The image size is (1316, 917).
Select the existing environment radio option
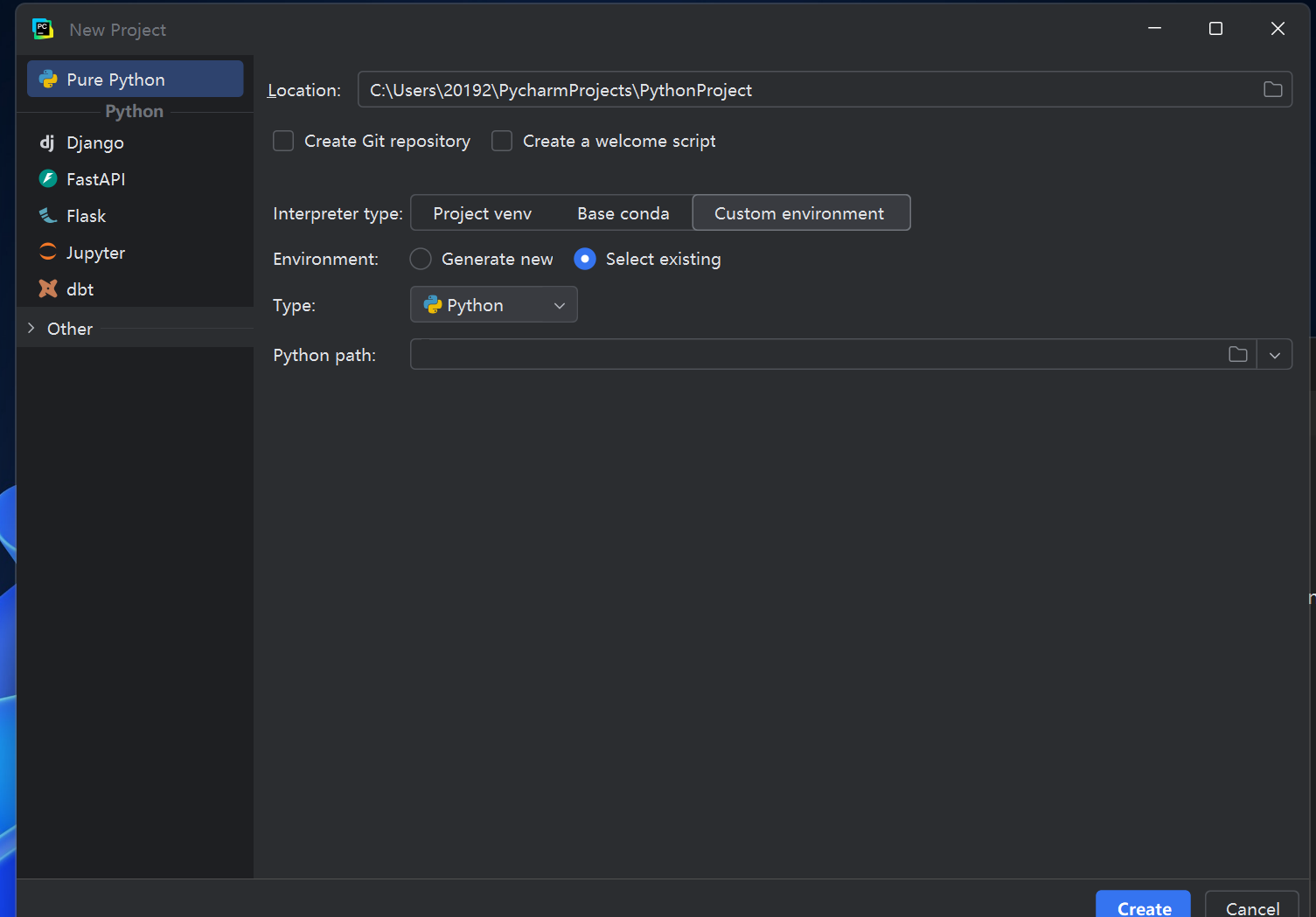pyautogui.click(x=584, y=259)
